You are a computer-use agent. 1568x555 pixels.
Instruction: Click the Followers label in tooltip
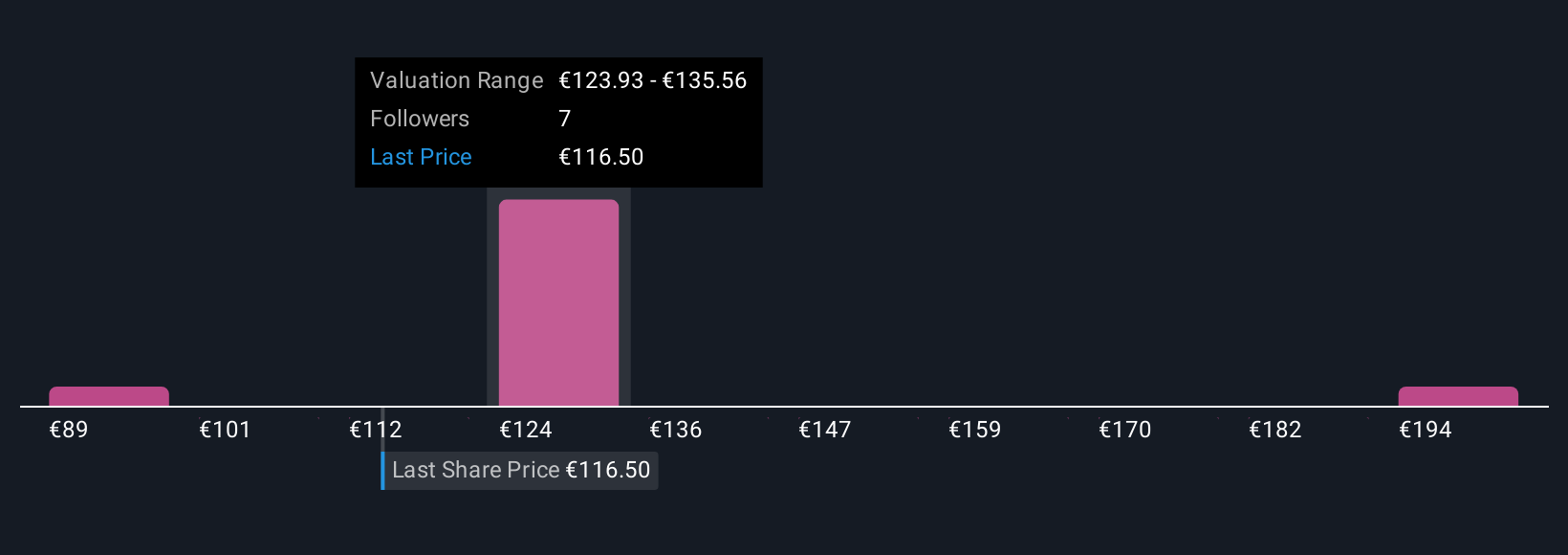pos(420,119)
